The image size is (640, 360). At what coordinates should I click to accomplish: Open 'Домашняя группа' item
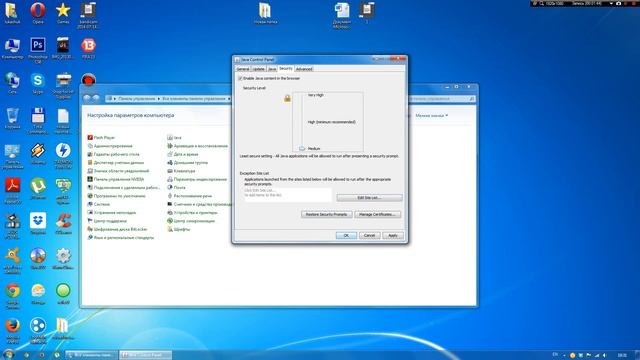click(x=188, y=162)
